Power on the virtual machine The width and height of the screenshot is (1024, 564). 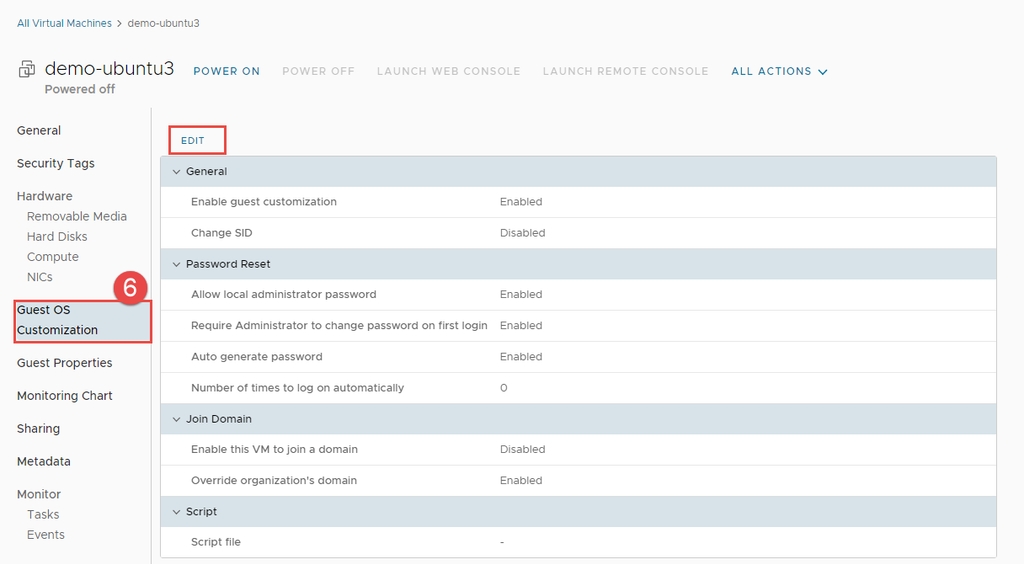pos(226,71)
